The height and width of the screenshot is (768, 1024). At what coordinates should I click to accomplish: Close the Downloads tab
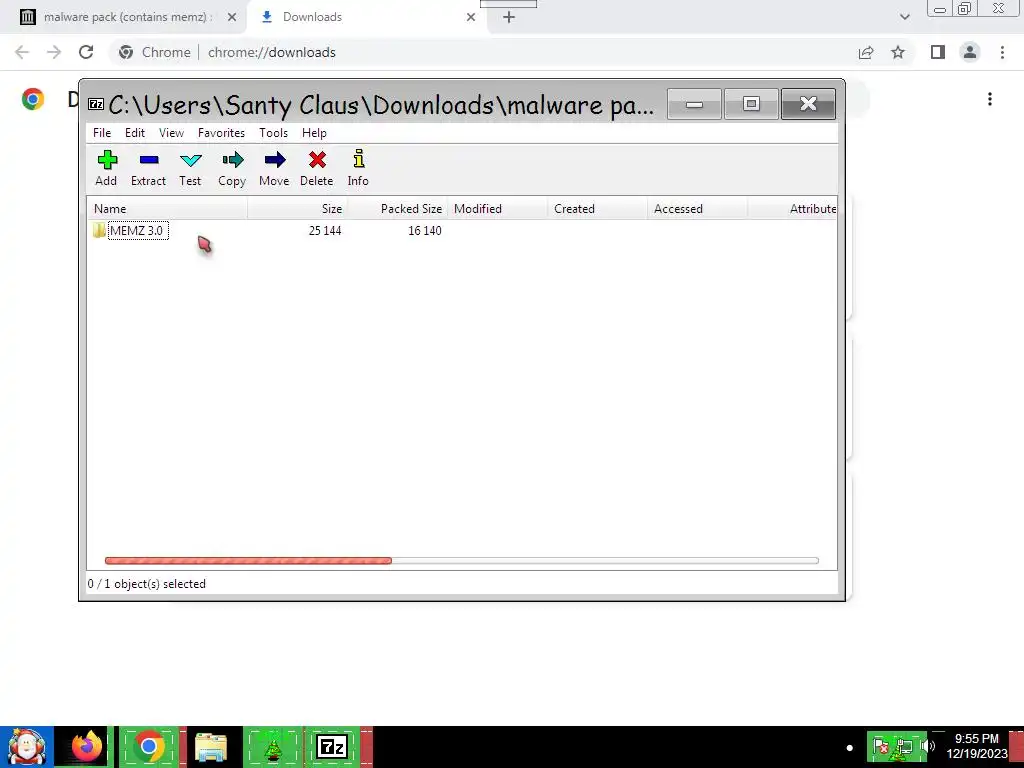(x=471, y=17)
